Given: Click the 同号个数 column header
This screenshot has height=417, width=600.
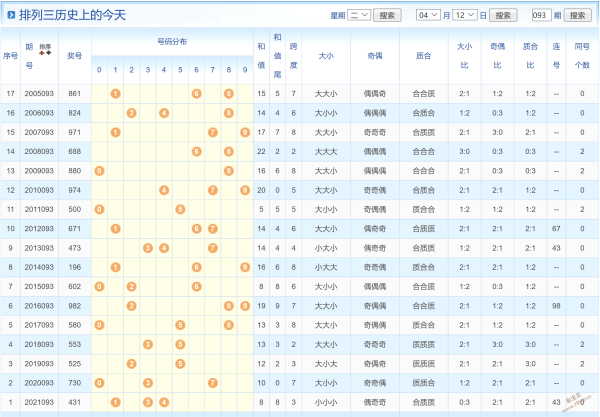Looking at the screenshot, I should [582, 56].
